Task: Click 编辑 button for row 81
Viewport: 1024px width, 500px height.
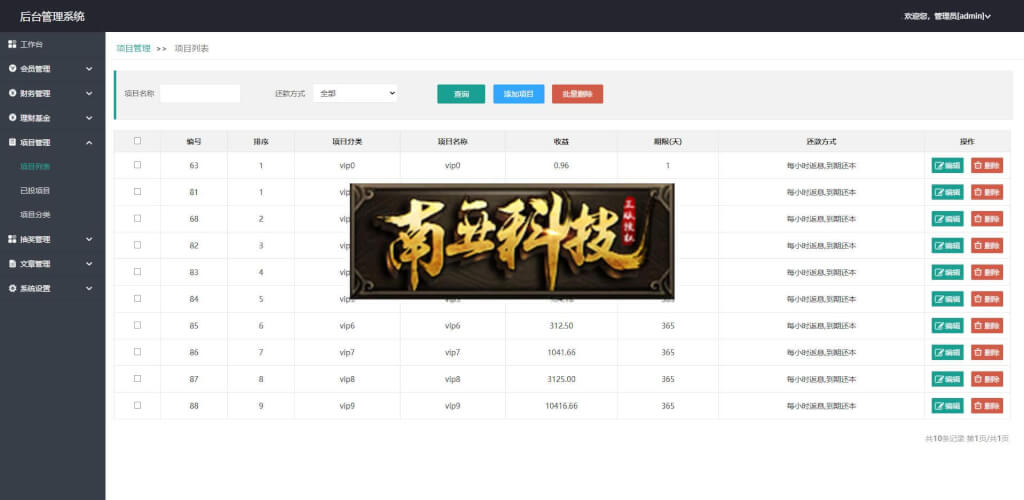Action: pos(947,192)
